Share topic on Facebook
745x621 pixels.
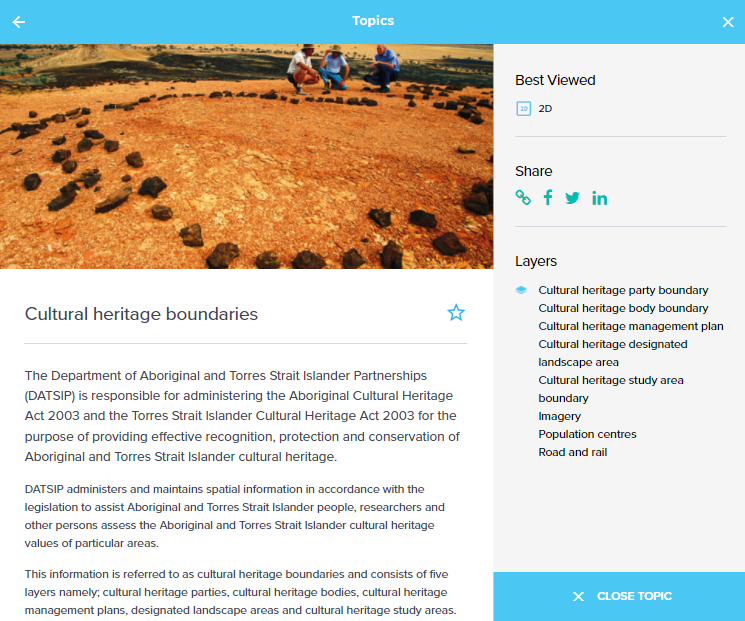(548, 197)
